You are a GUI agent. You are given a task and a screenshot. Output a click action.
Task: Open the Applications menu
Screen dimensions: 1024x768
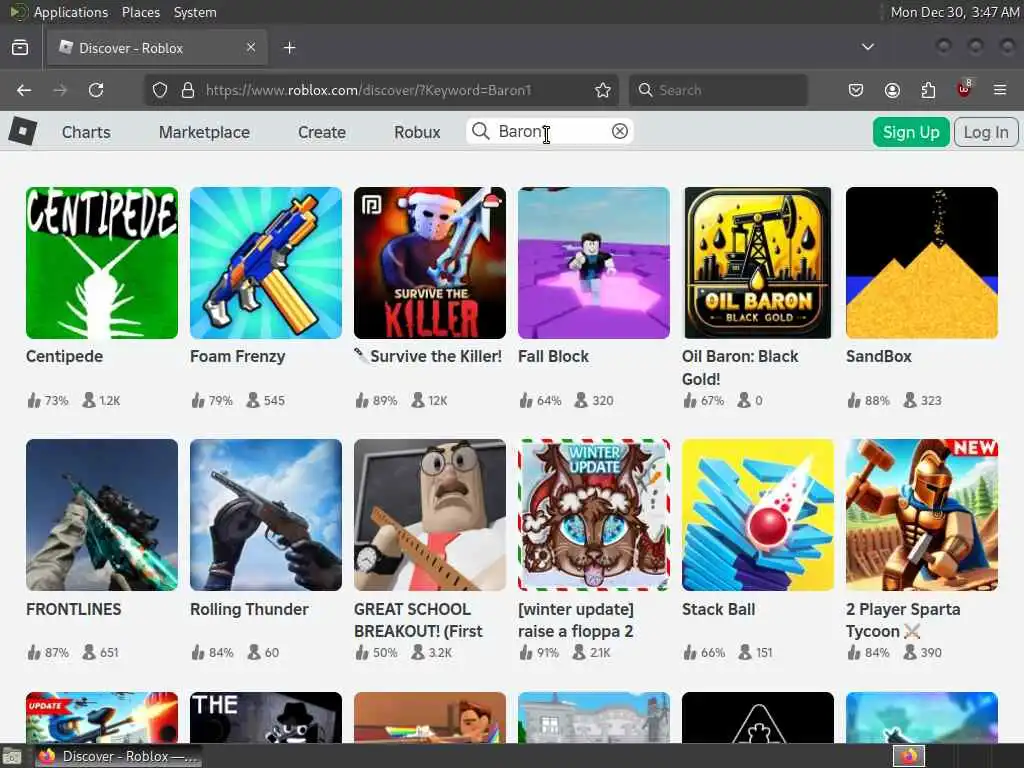[71, 12]
